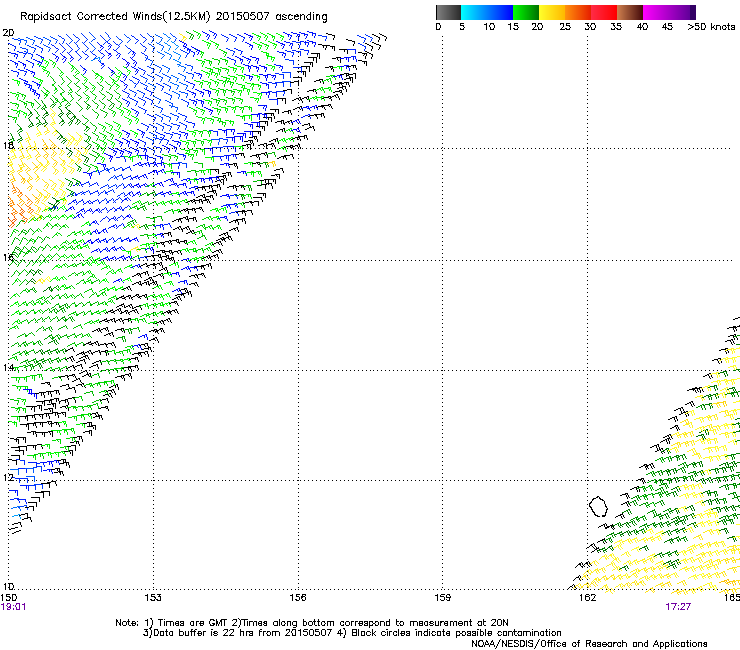The width and height of the screenshot is (740, 650).
Task: Click the latitude label 14
Action: tap(8, 368)
